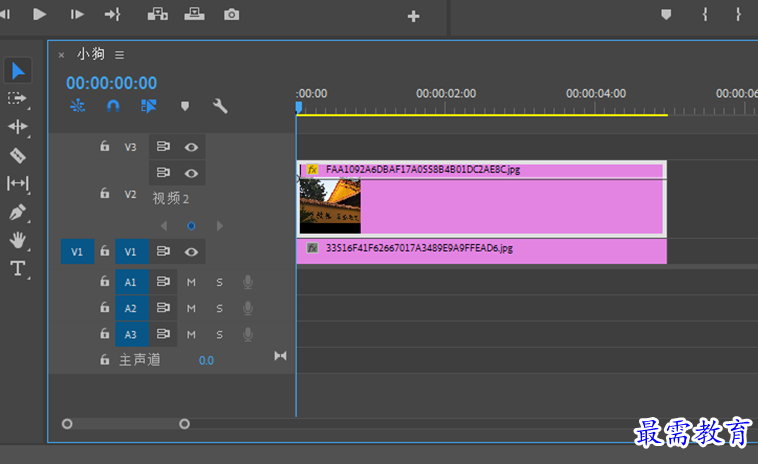Select the Slip tool
Screen dimensions: 758x464
18,183
